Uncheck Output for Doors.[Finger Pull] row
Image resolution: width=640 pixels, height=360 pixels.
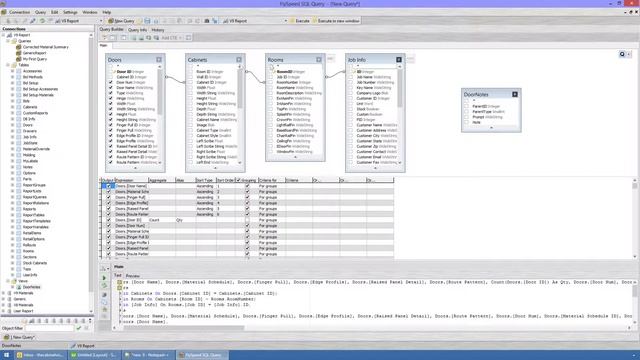tap(109, 197)
